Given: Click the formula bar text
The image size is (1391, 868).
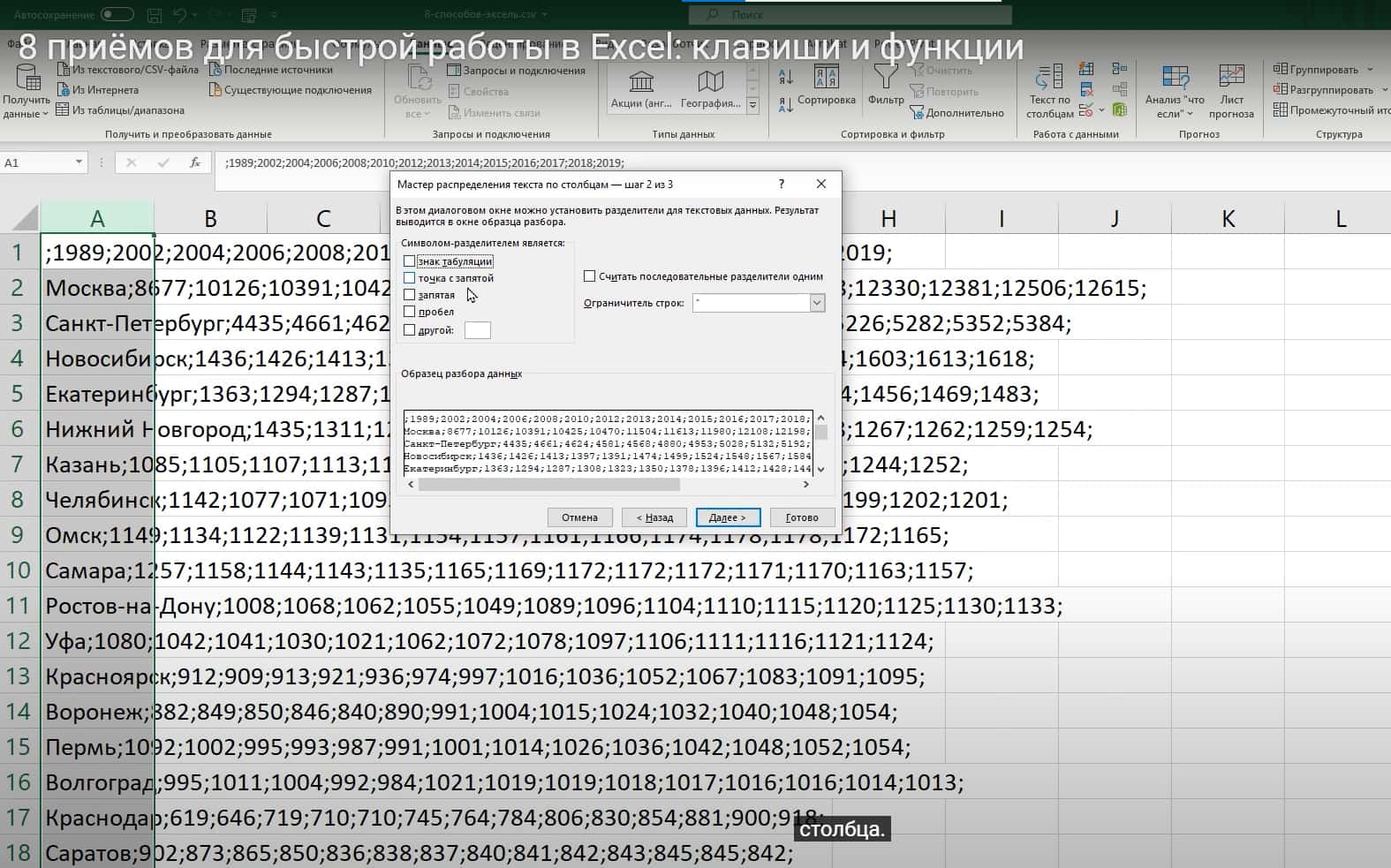Looking at the screenshot, I should (x=424, y=162).
